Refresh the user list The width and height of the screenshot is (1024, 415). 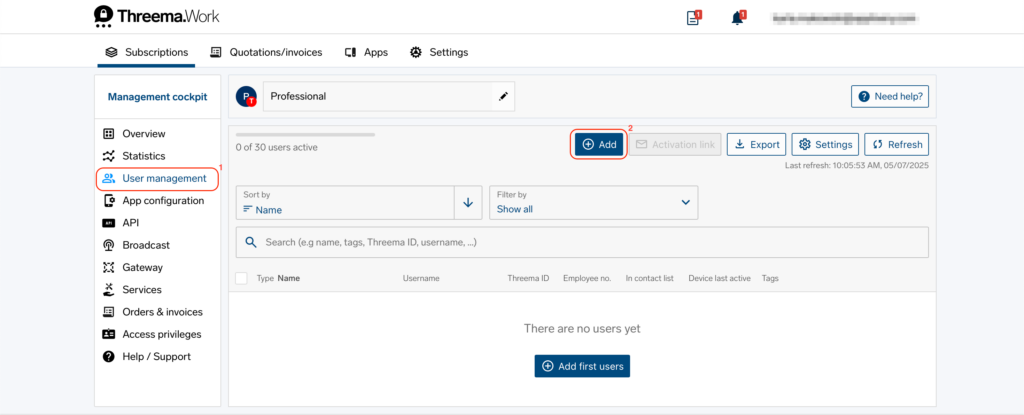(x=897, y=144)
